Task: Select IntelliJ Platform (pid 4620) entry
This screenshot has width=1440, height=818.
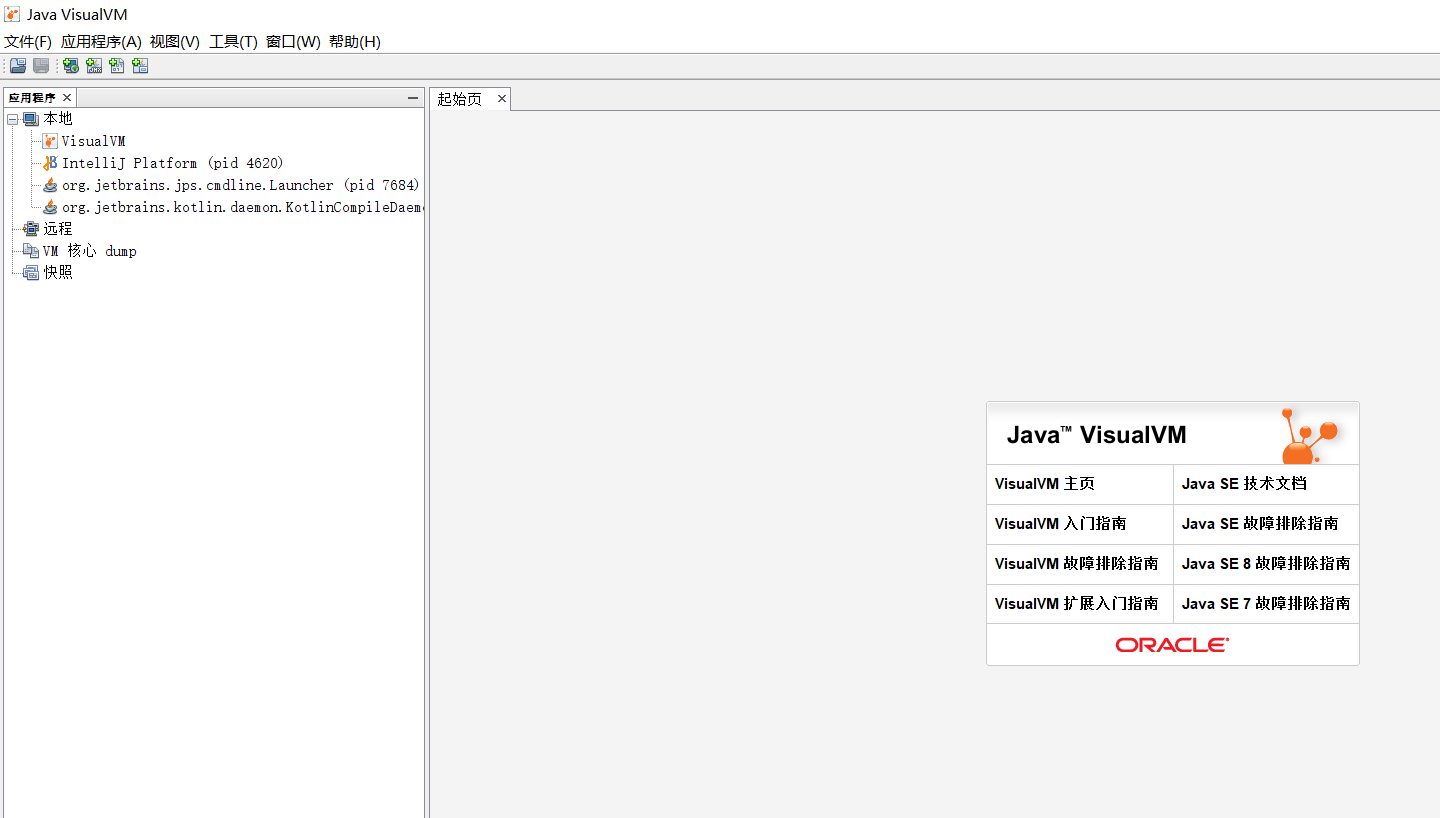Action: point(173,163)
